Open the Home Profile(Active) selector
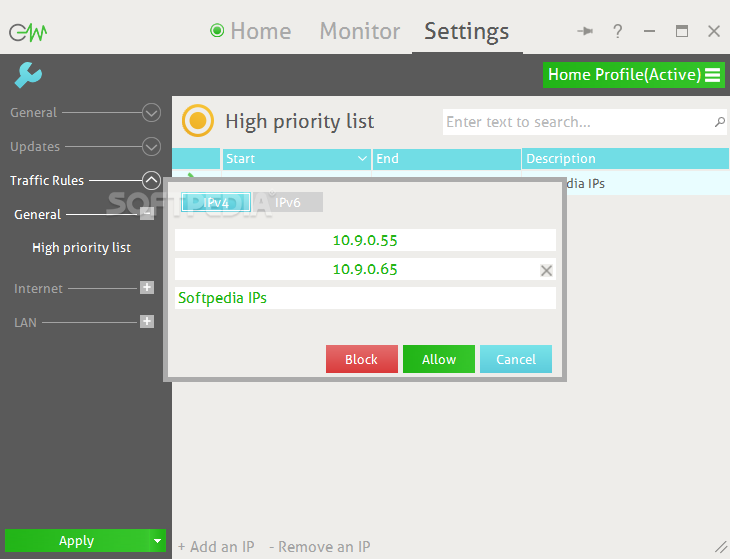Image resolution: width=730 pixels, height=559 pixels. (634, 75)
